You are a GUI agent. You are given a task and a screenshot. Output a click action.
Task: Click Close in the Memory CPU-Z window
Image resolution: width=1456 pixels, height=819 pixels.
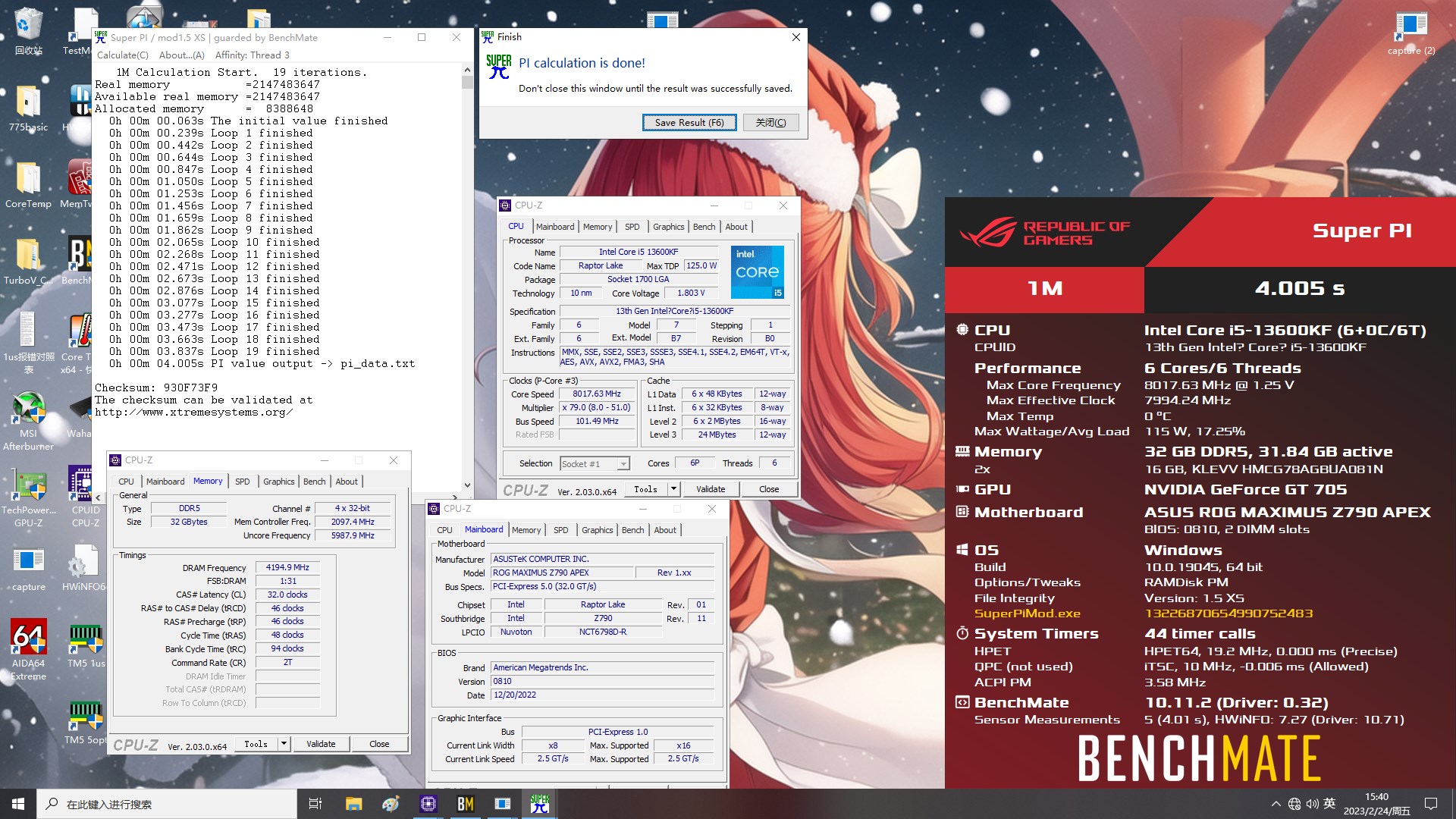[379, 744]
